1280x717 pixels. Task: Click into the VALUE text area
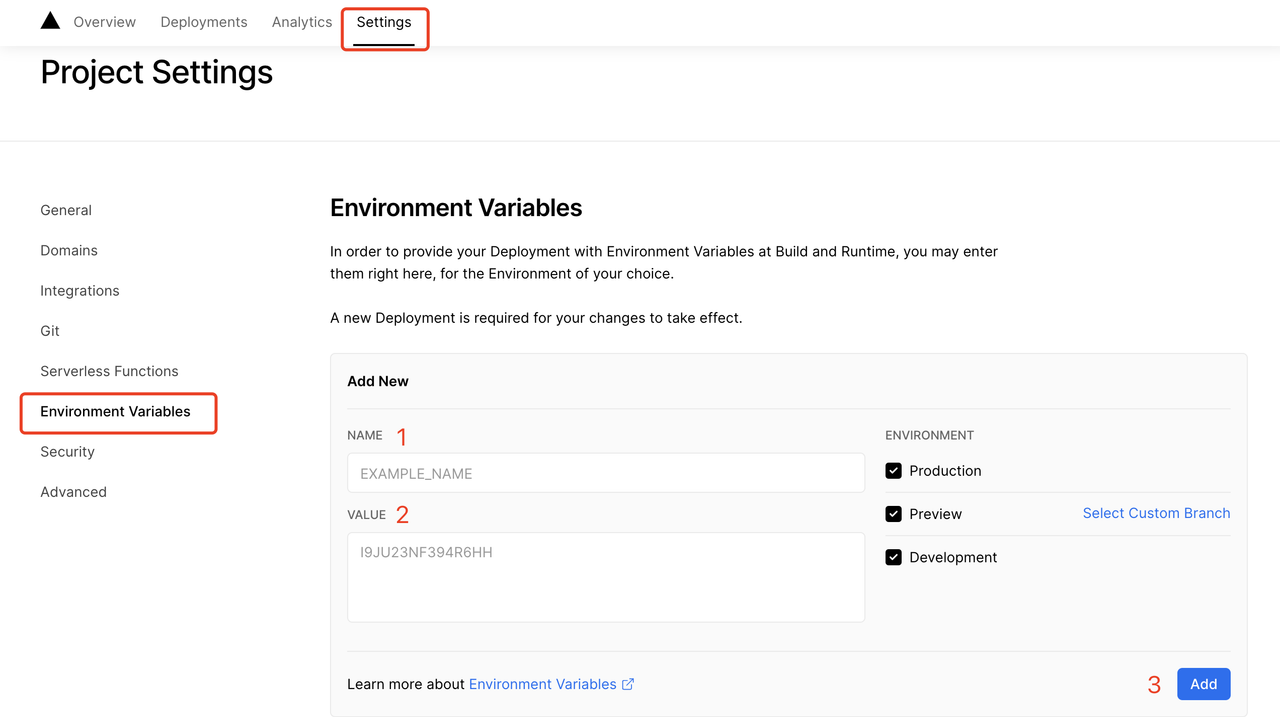tap(605, 577)
